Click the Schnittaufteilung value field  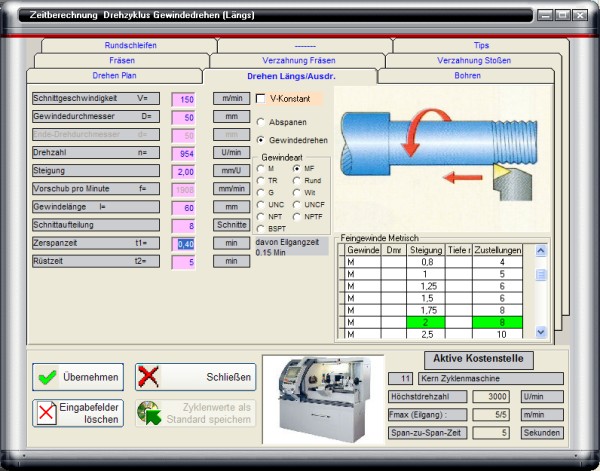183,226
